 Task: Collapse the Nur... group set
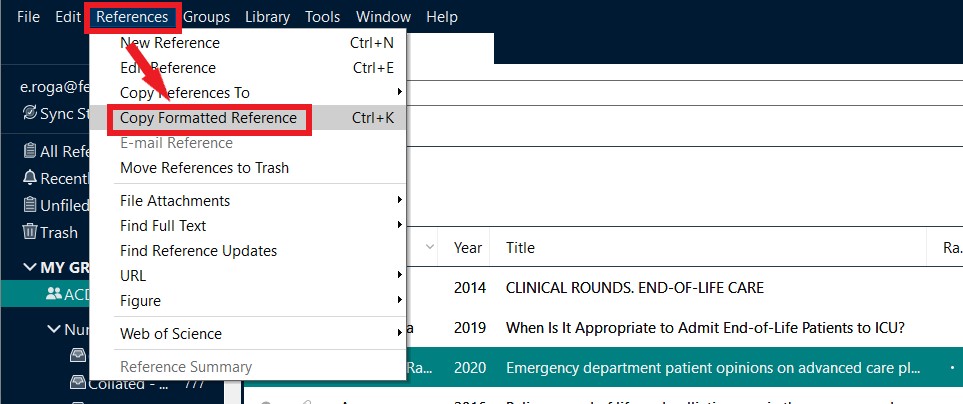(x=54, y=329)
